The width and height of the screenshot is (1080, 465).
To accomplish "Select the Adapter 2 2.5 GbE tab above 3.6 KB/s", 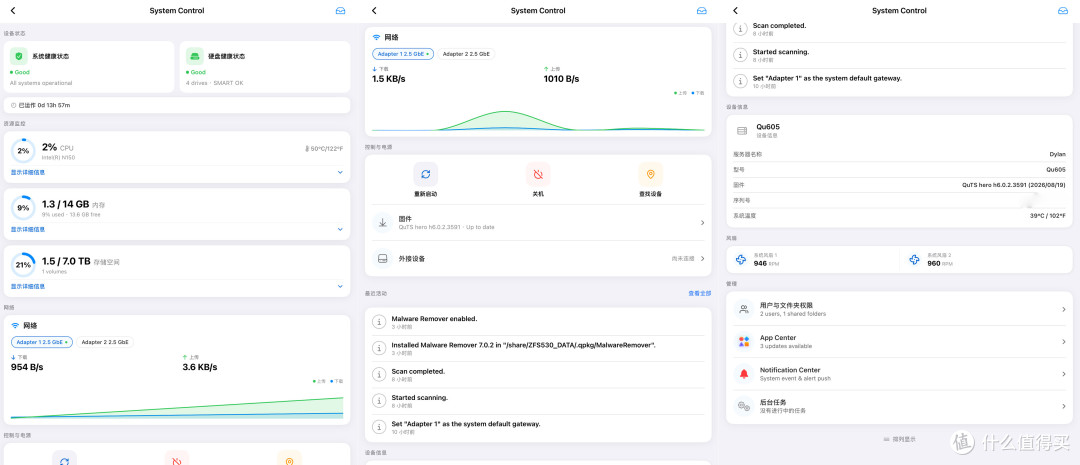I will point(105,342).
